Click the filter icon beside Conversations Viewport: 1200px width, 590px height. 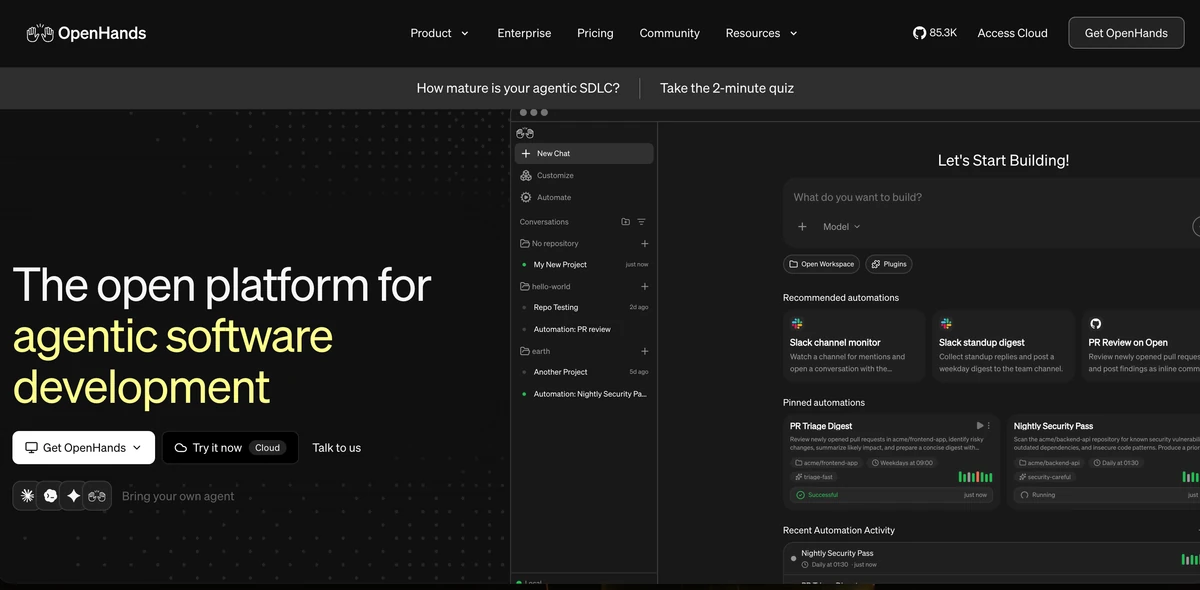(642, 222)
